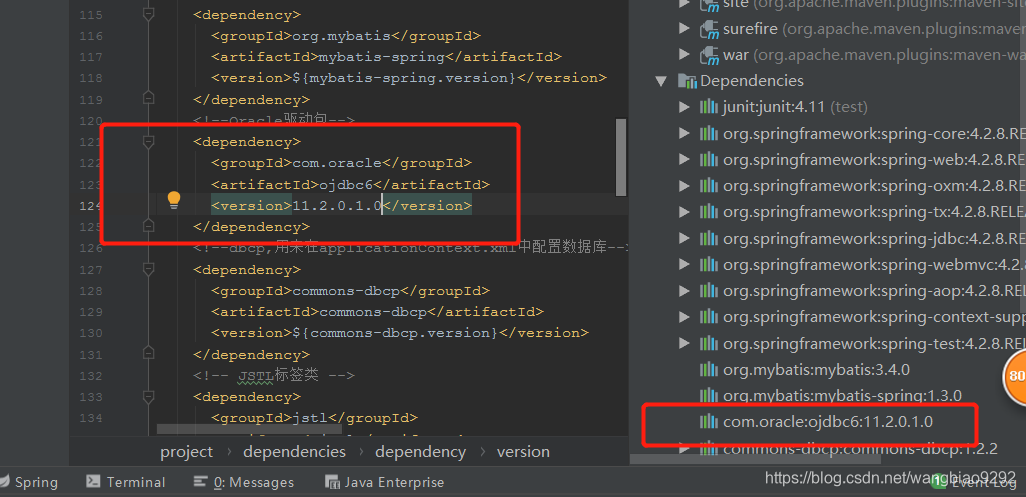
Task: Click 'commons-dbcp' artifactId on line 129
Action: [x=373, y=312]
